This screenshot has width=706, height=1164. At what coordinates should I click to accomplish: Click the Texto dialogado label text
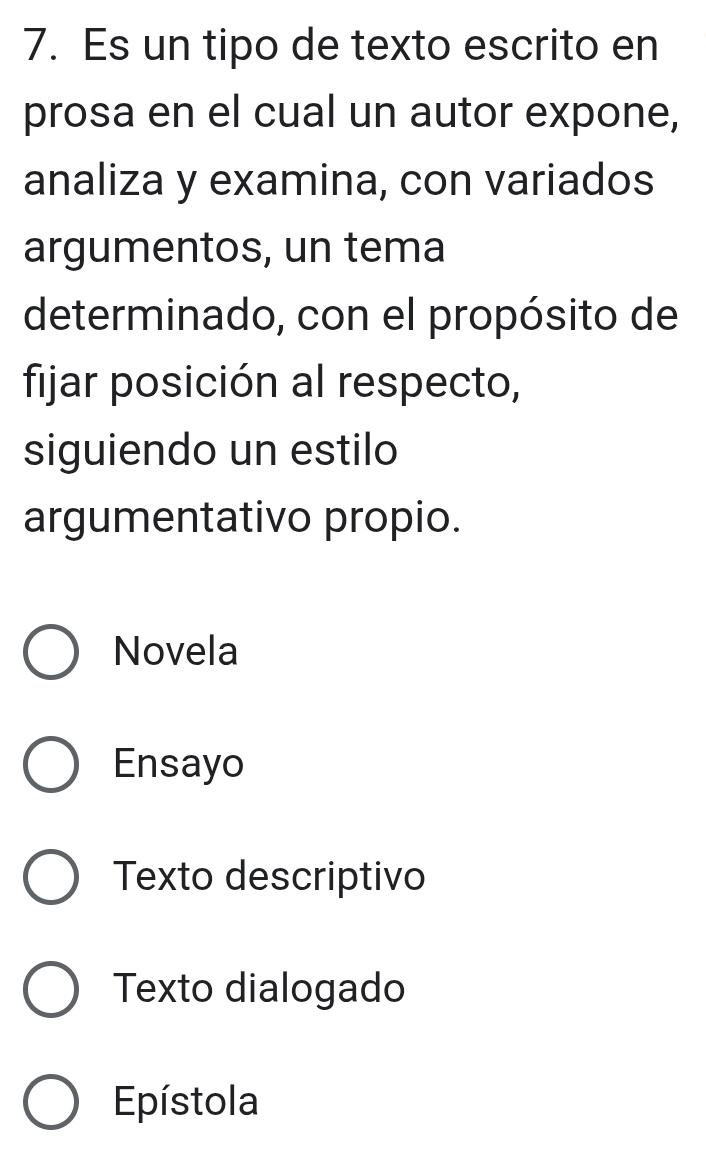point(260,988)
